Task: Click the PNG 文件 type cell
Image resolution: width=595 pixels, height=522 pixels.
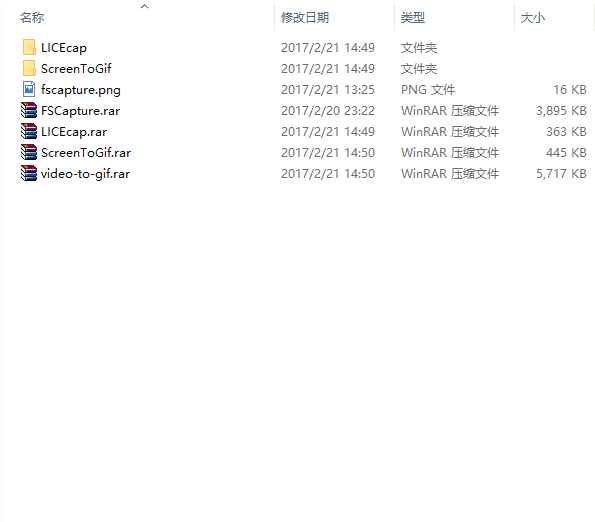Action: tap(428, 90)
